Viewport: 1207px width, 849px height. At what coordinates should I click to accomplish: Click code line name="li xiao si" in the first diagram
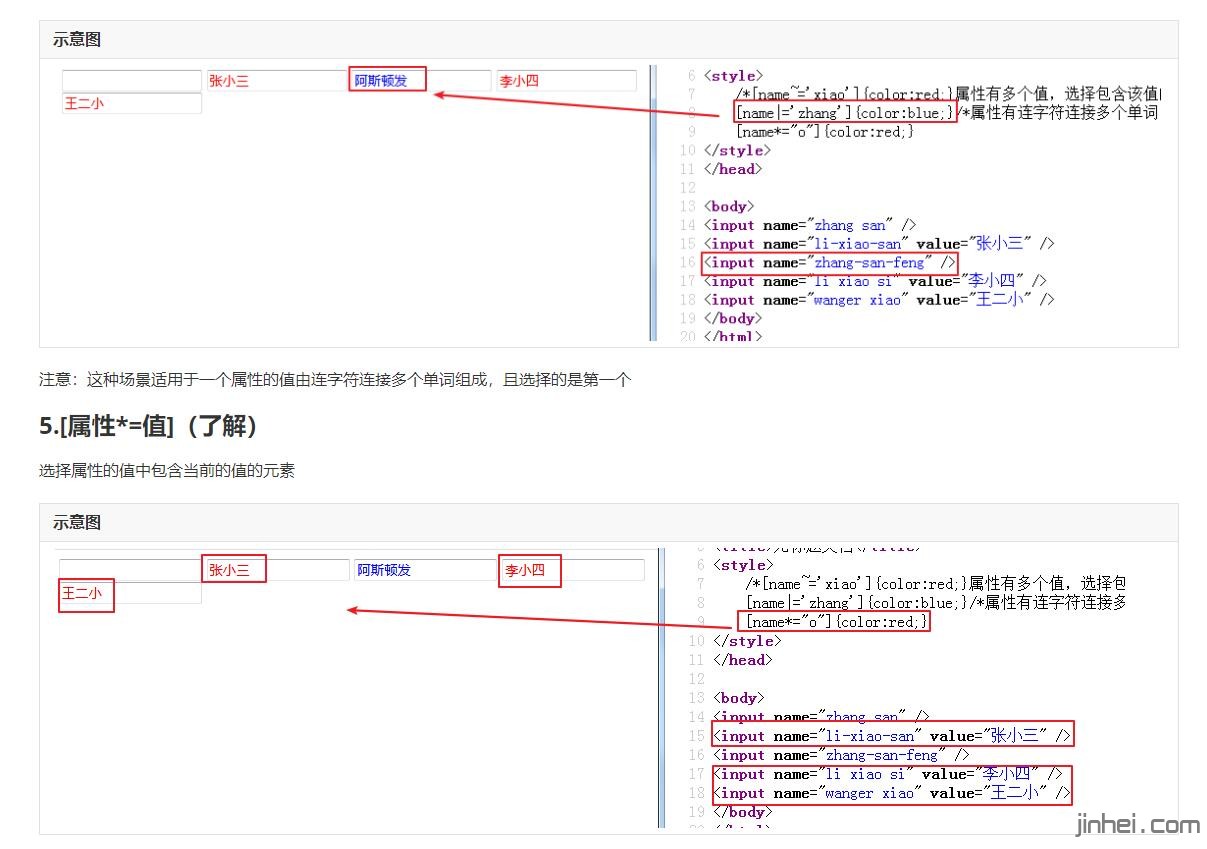point(875,281)
